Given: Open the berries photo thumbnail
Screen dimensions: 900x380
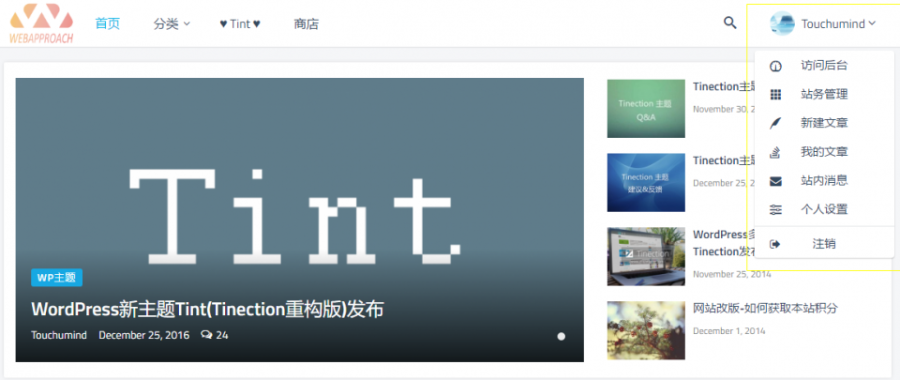Looking at the screenshot, I should 646,330.
